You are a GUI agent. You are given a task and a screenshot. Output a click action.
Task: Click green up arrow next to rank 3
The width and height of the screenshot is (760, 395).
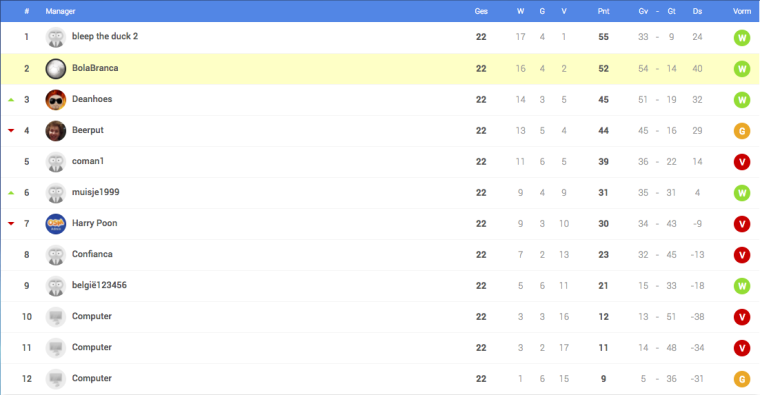[11, 100]
